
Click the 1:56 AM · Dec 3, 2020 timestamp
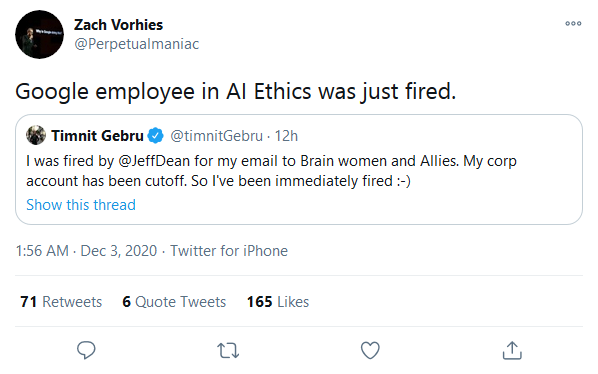(86, 251)
